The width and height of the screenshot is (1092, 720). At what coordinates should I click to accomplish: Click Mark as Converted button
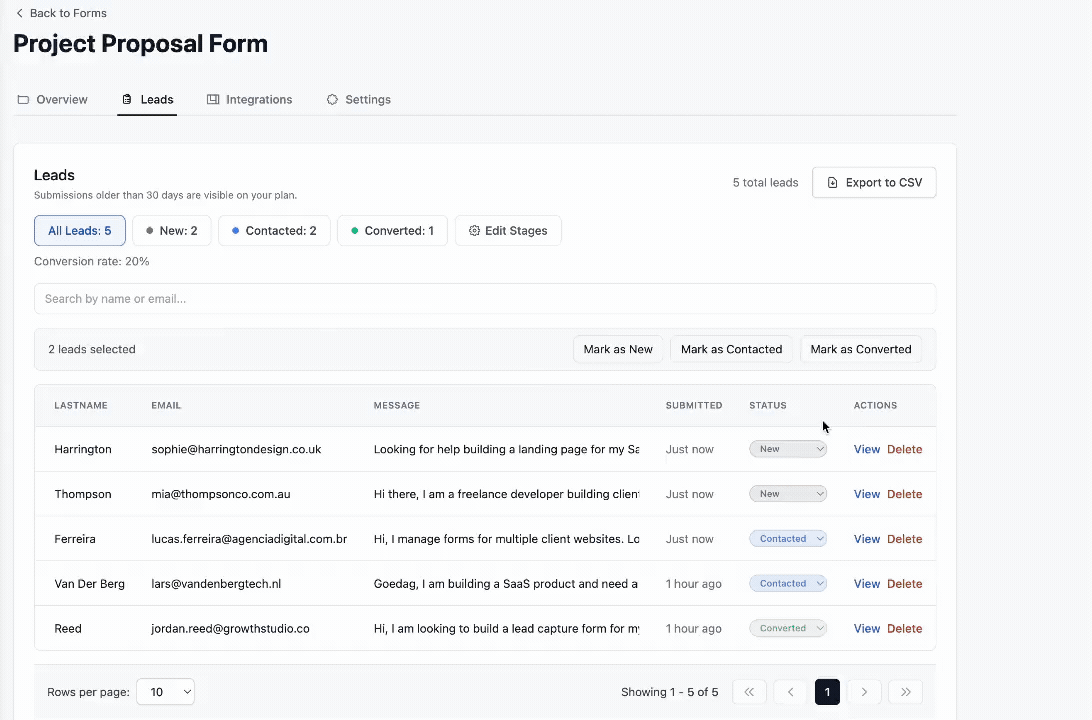coord(861,350)
